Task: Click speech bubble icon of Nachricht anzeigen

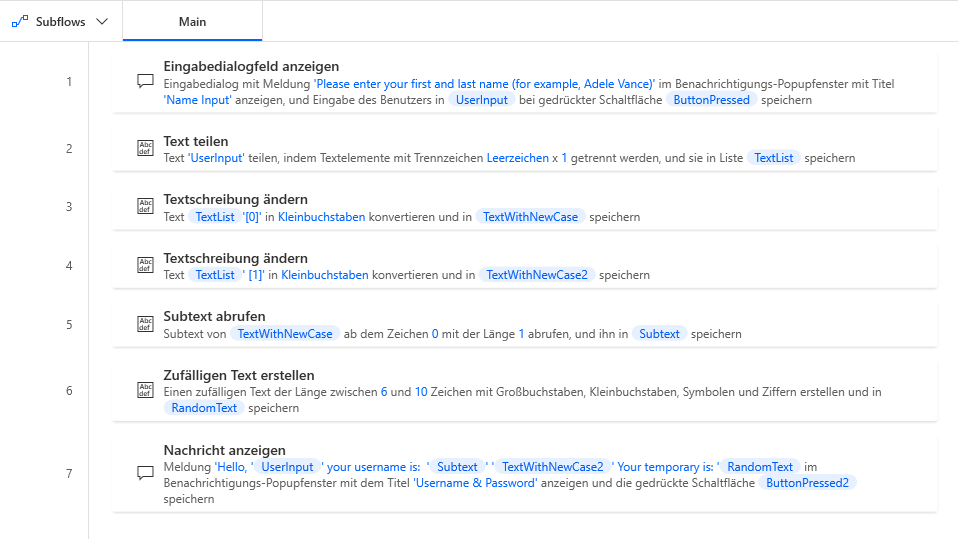Action: point(145,473)
